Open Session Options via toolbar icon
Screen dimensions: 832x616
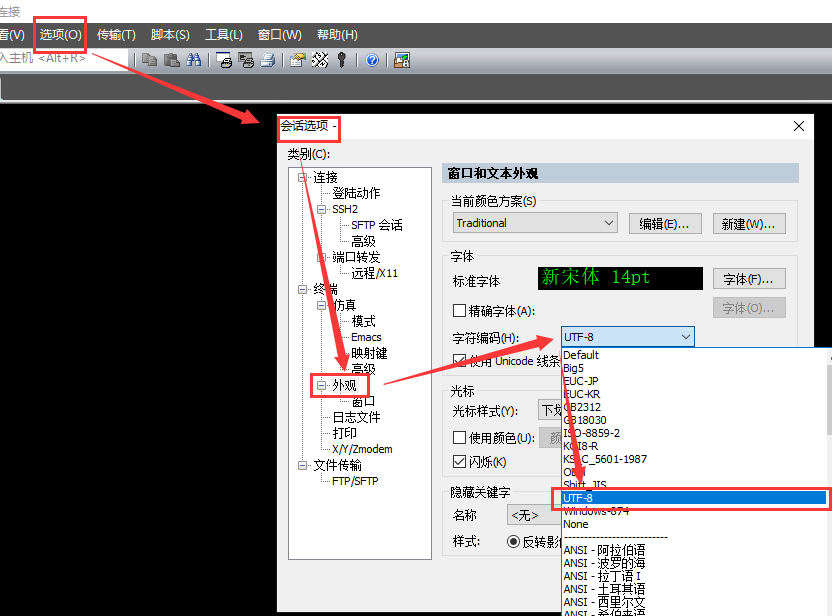(298, 60)
